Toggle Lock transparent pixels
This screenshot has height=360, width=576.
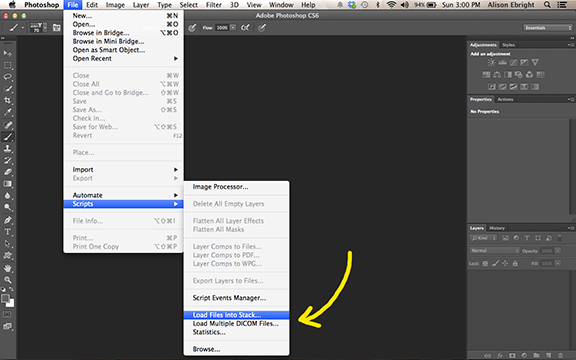point(485,263)
